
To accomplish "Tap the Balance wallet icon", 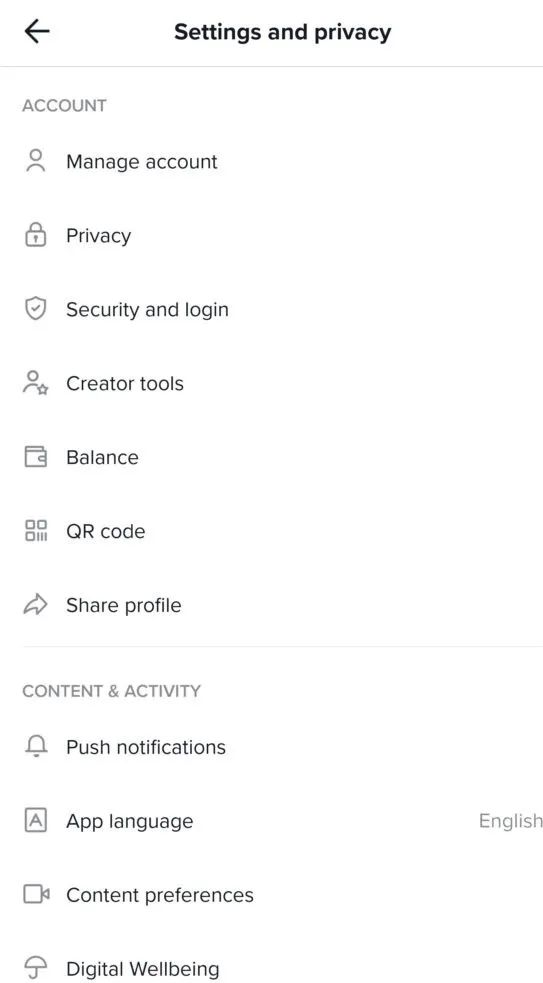I will click(36, 456).
